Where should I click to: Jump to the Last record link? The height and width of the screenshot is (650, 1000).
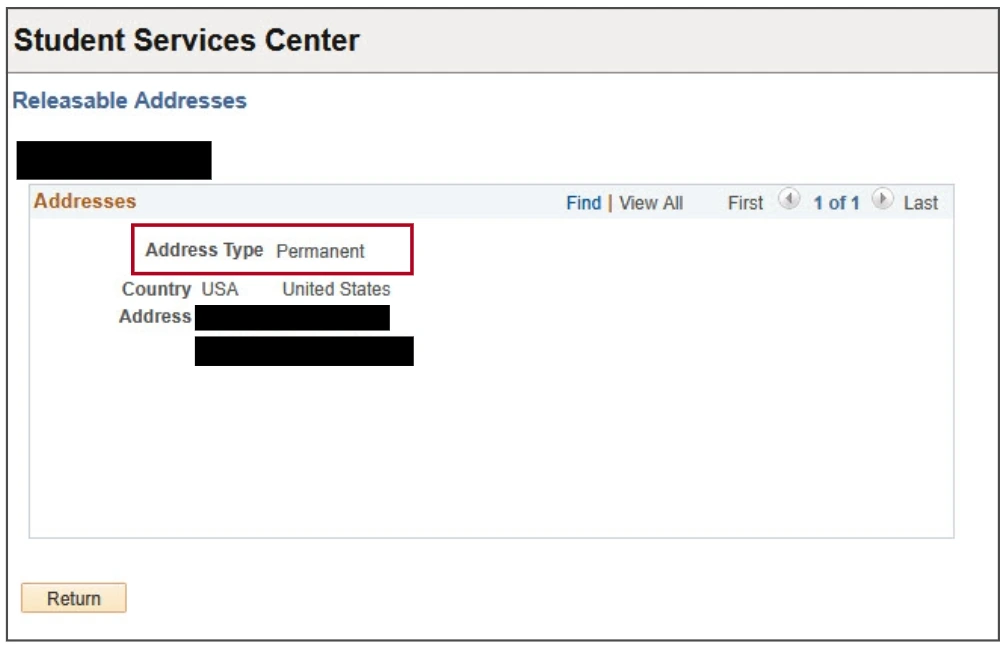click(920, 203)
